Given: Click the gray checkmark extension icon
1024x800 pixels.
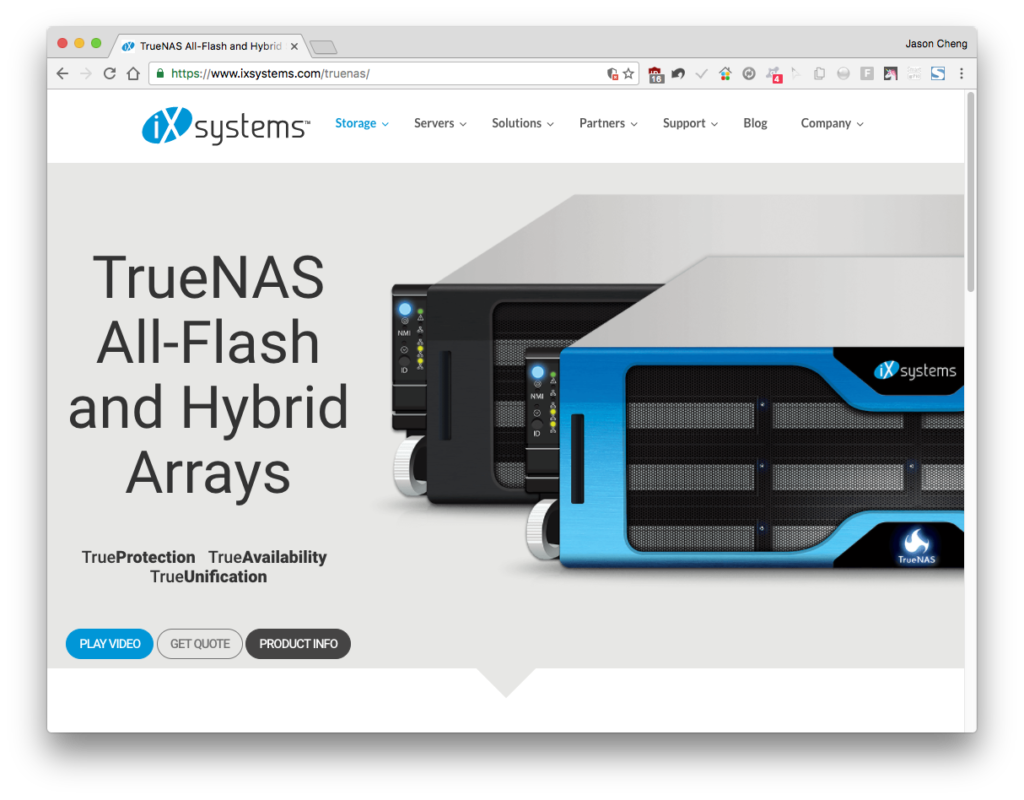Looking at the screenshot, I should [701, 74].
